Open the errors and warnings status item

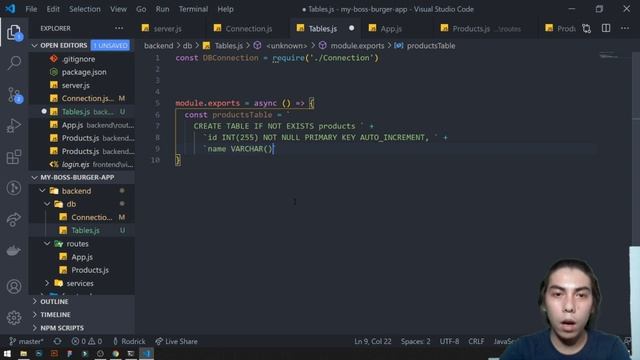[x=87, y=341]
